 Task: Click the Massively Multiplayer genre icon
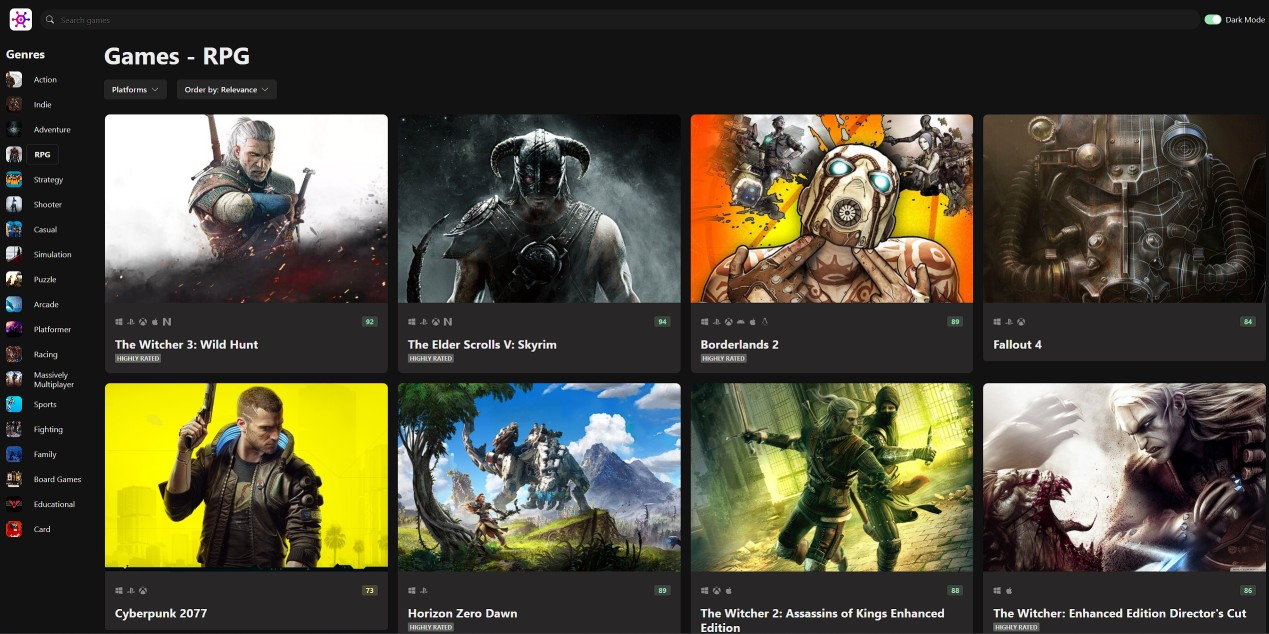tap(14, 379)
